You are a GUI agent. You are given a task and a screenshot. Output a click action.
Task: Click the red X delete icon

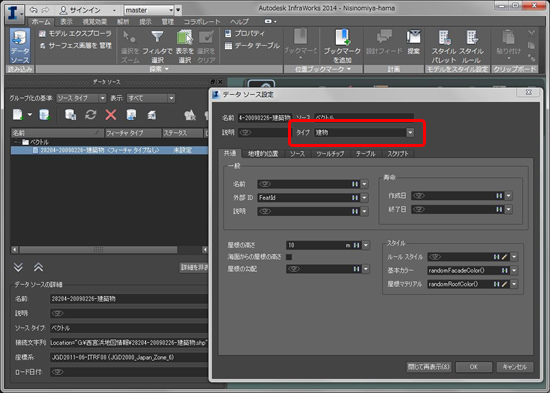click(x=111, y=114)
